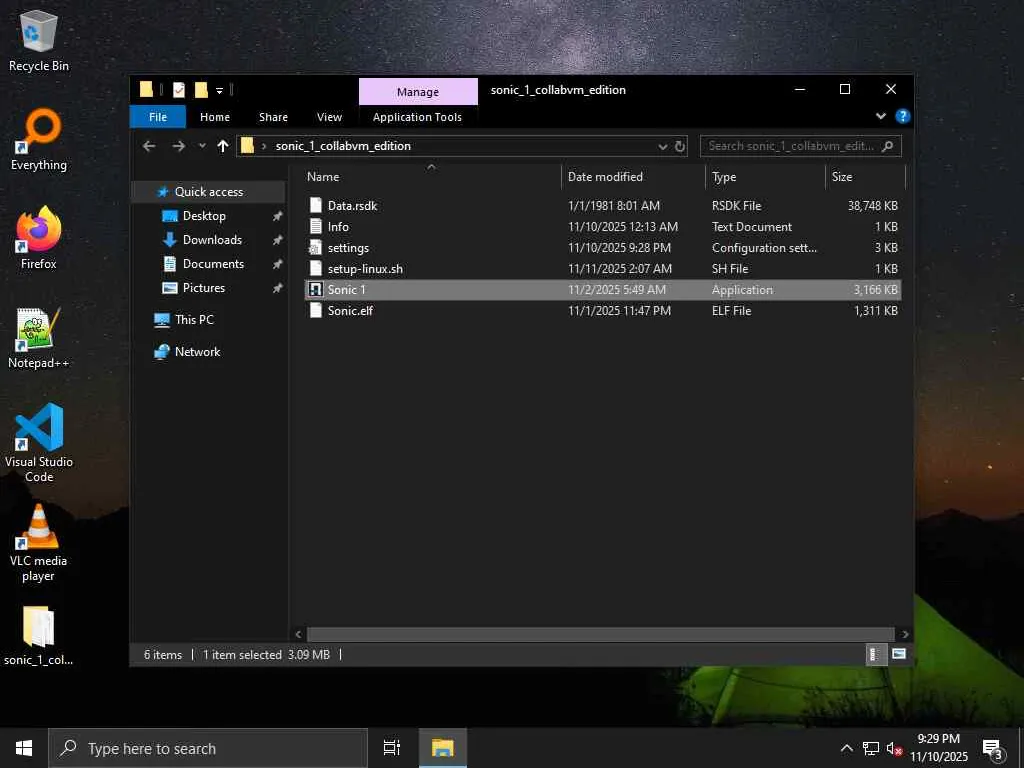
Task: Click the taskbar search box
Action: 208,748
